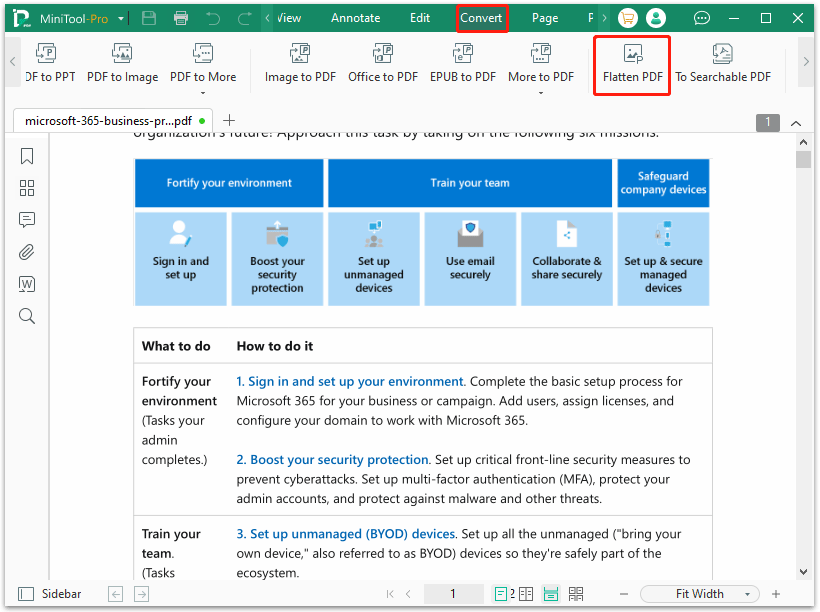Open link 'Sign in and set up your environment'
This screenshot has height=612, width=820.
click(350, 381)
